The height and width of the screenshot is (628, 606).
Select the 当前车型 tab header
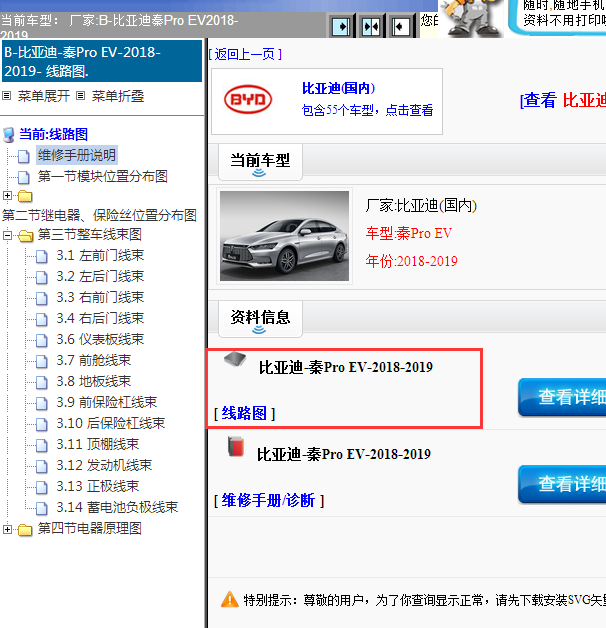(x=260, y=162)
